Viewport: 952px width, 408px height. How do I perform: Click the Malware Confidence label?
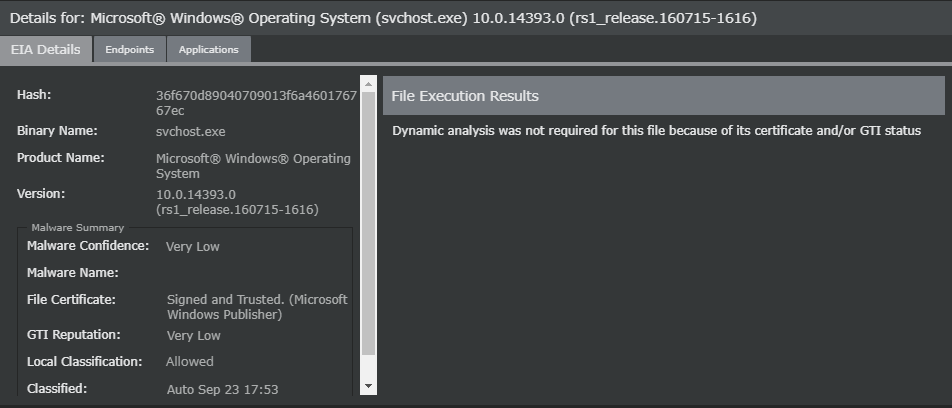pos(88,246)
